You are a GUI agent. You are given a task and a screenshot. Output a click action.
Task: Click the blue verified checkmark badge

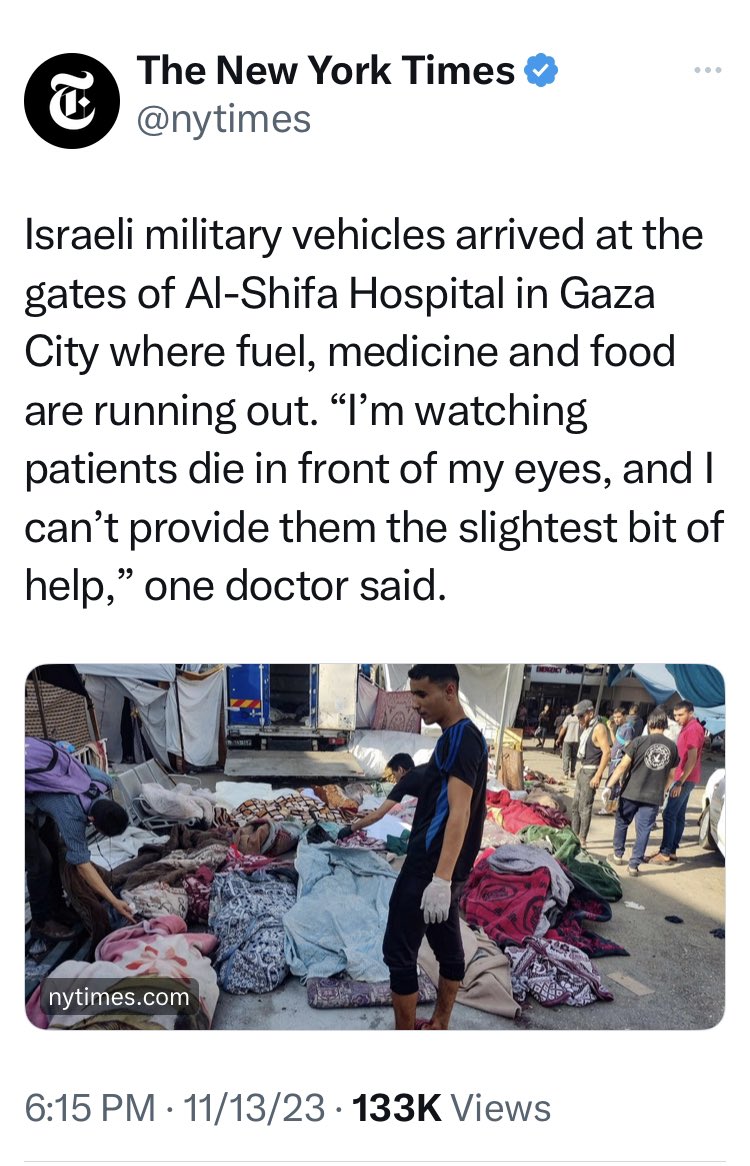(540, 71)
